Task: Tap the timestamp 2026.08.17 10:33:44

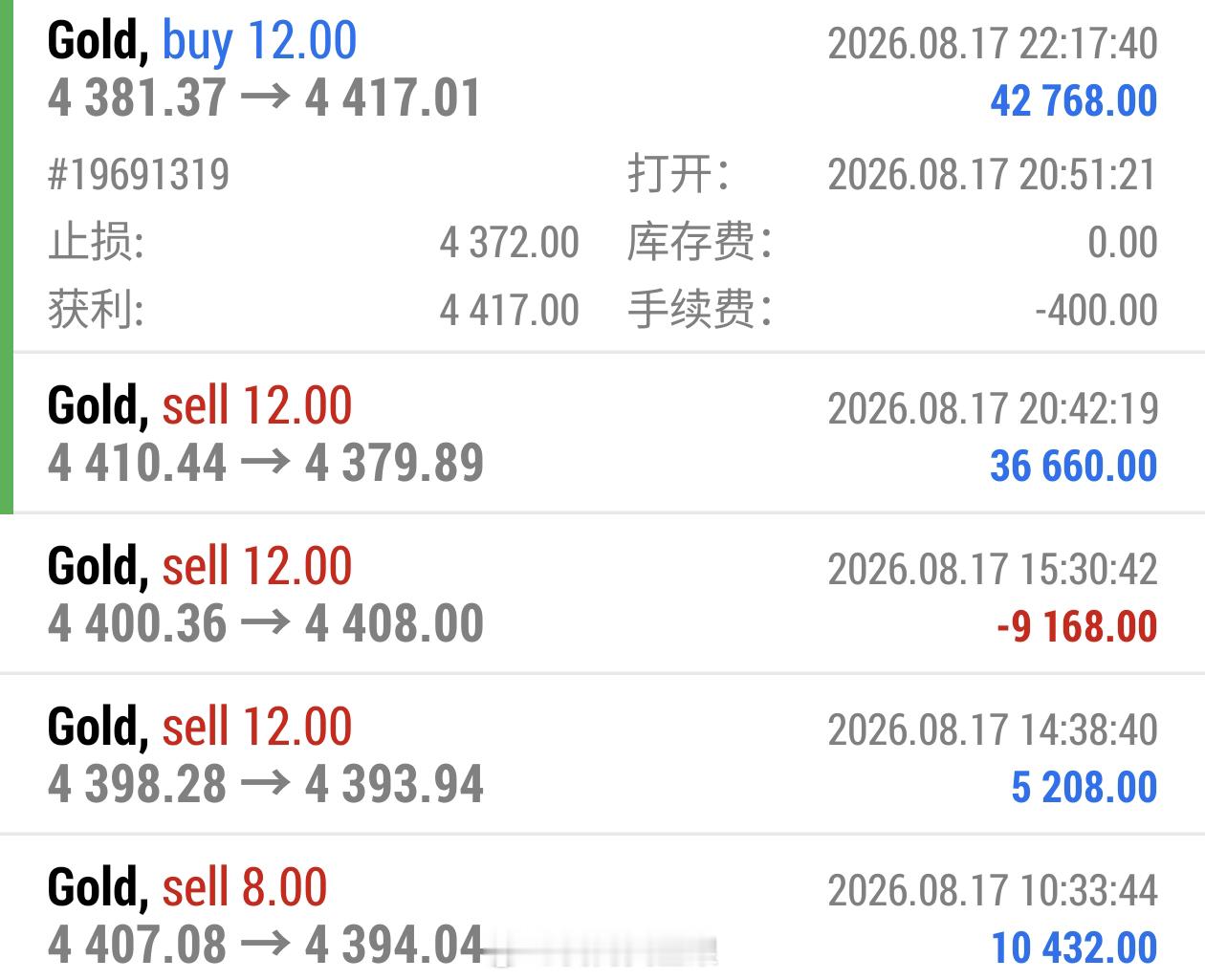Action: click(993, 891)
